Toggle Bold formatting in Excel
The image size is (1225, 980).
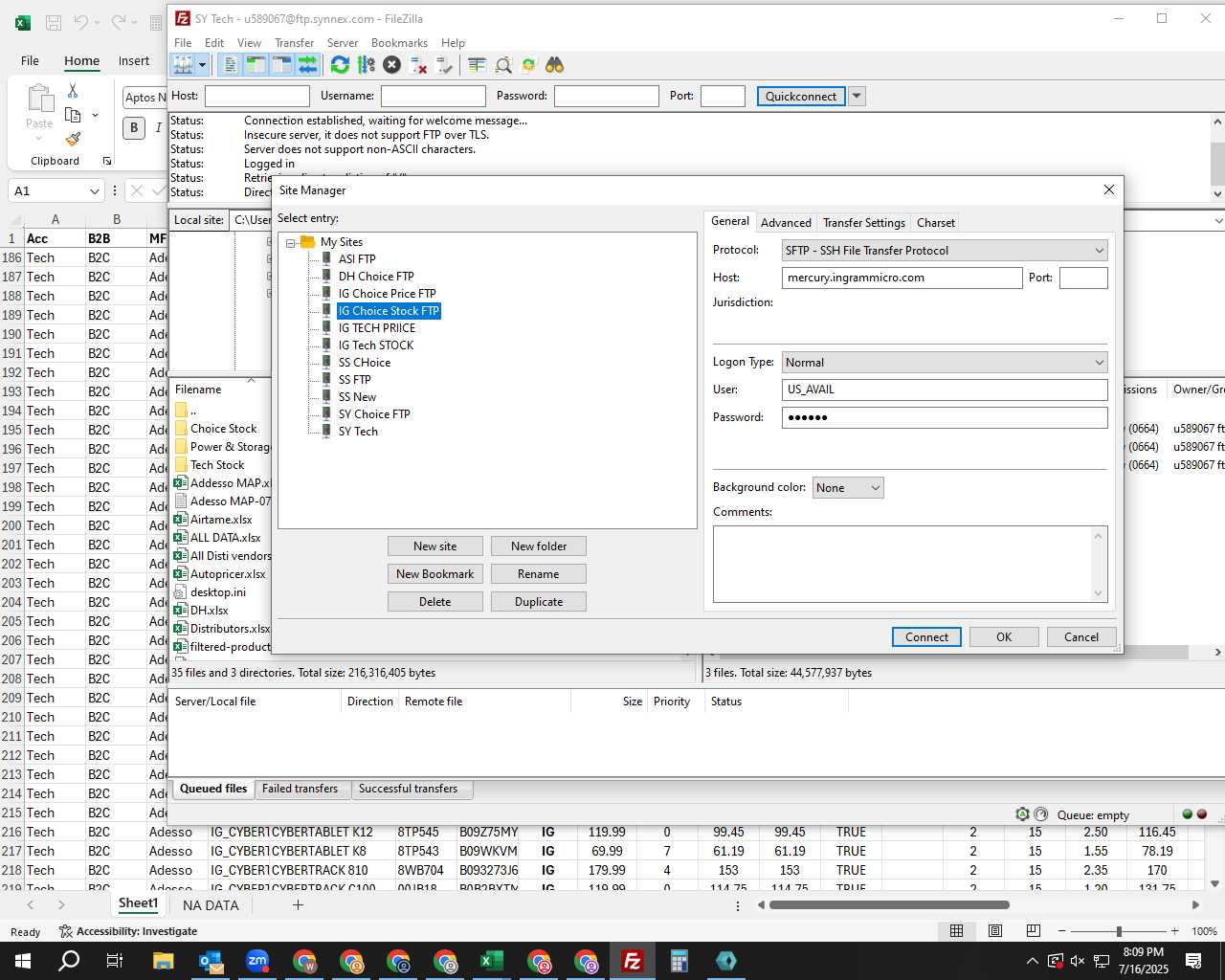click(x=134, y=127)
